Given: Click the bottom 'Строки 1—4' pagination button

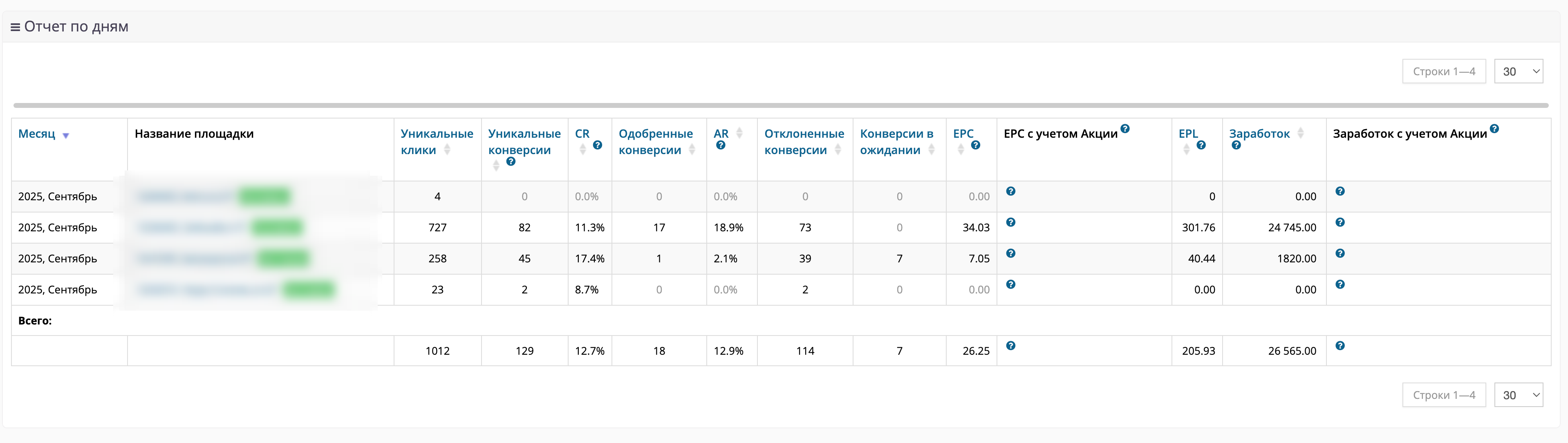Looking at the screenshot, I should pyautogui.click(x=1443, y=395).
